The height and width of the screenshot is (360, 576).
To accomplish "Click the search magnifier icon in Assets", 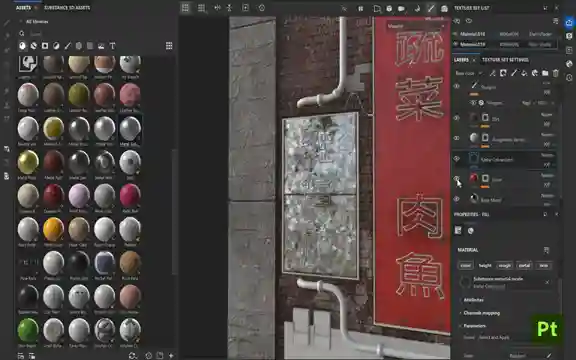I will (x=22, y=33).
